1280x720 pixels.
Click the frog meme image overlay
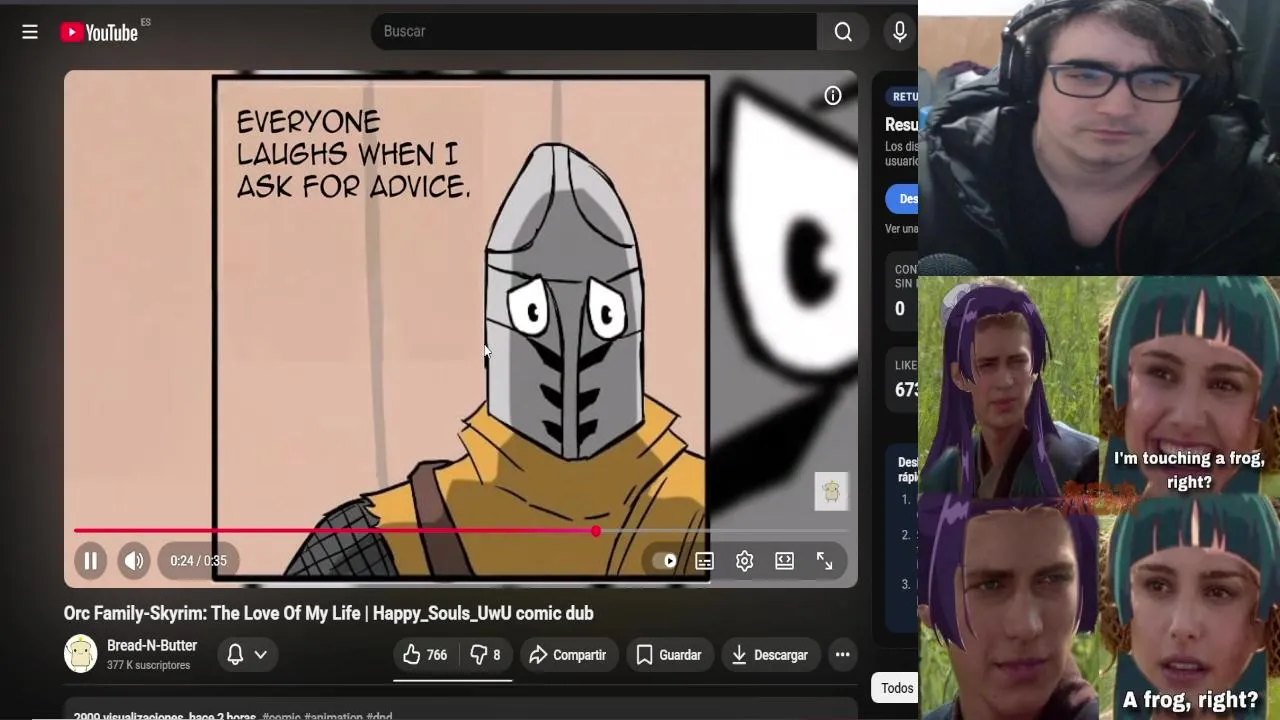(1099, 498)
